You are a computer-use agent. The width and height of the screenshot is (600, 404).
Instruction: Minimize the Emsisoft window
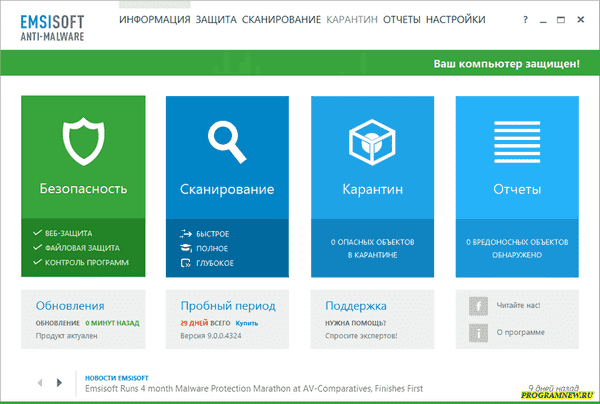pyautogui.click(x=543, y=20)
